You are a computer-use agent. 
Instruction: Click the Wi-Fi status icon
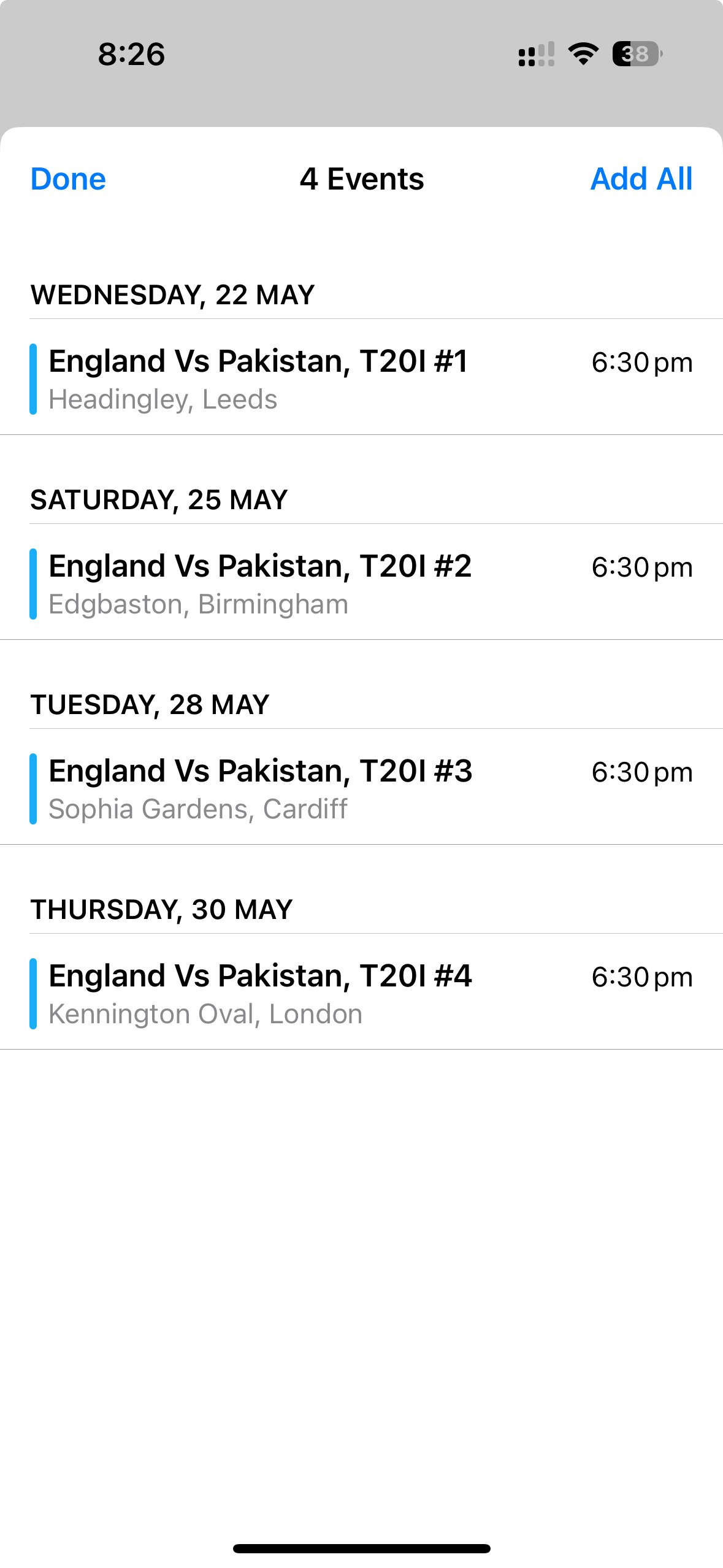coord(583,54)
